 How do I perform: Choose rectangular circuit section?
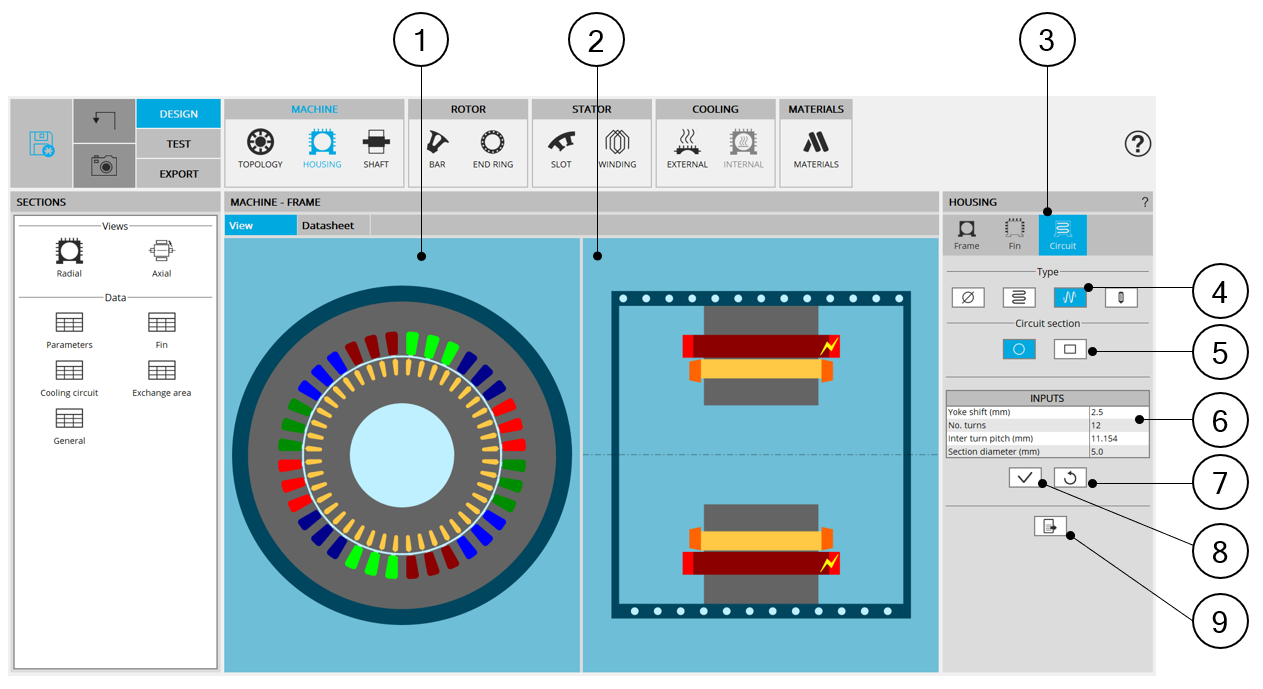pyautogui.click(x=1069, y=350)
